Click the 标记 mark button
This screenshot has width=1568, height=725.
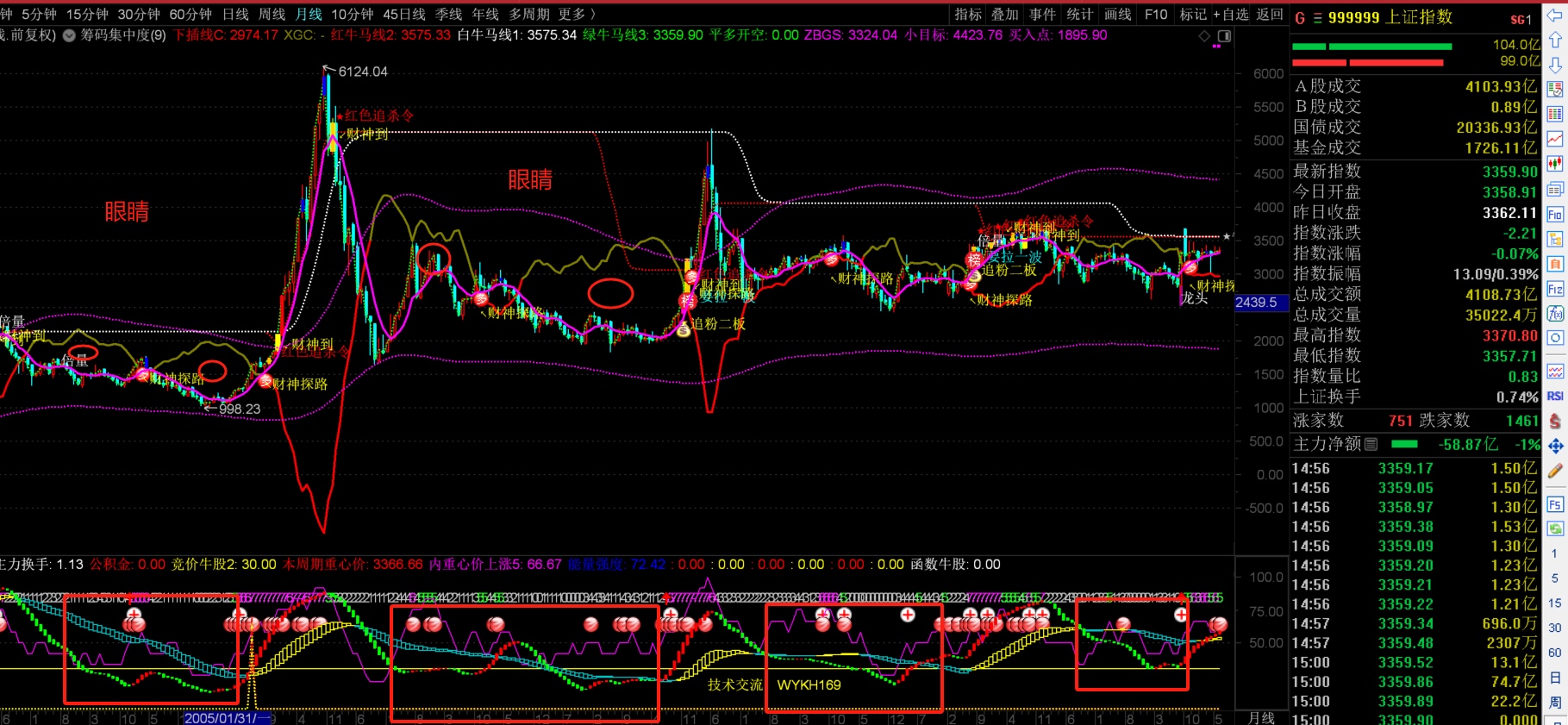1193,15
